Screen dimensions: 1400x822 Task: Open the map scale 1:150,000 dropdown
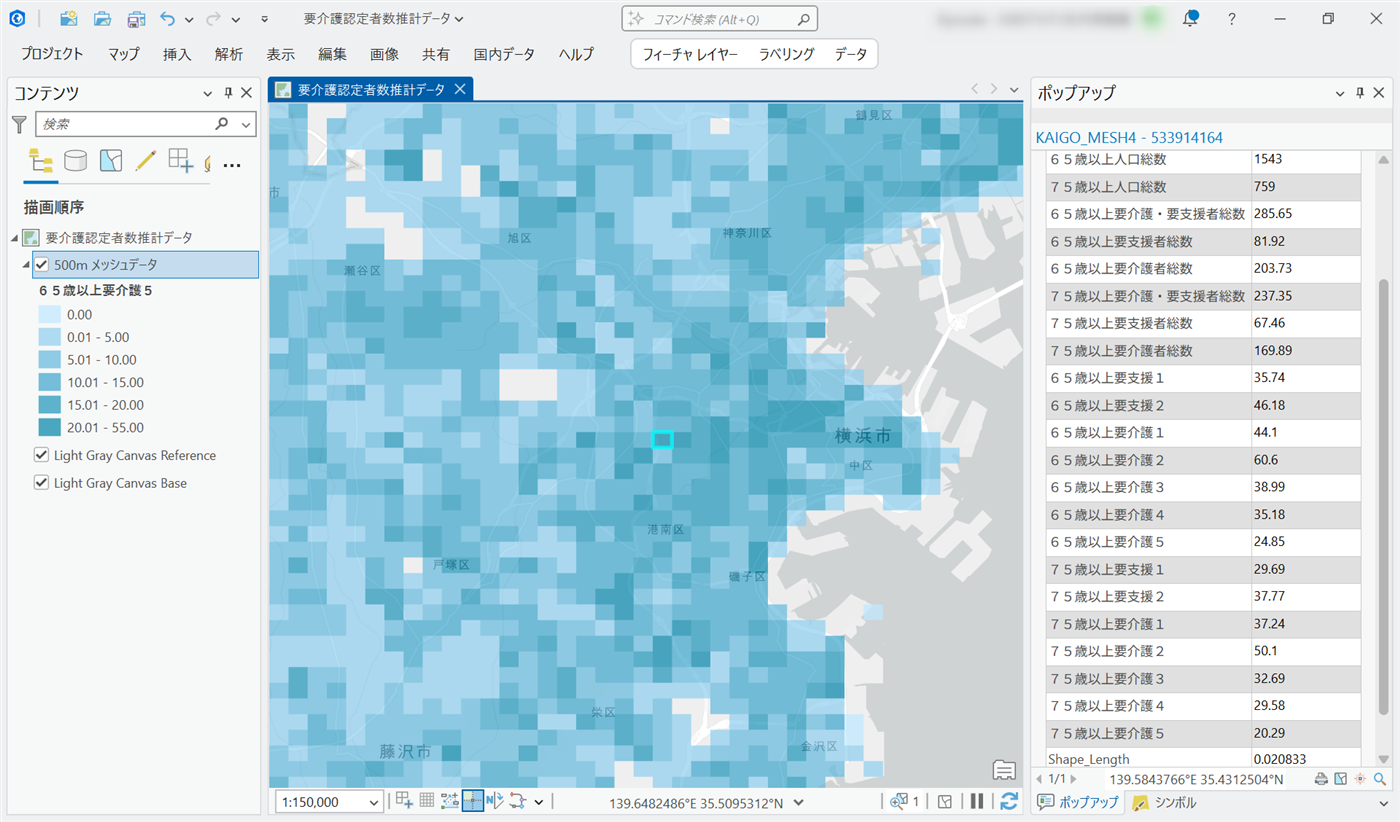[374, 802]
